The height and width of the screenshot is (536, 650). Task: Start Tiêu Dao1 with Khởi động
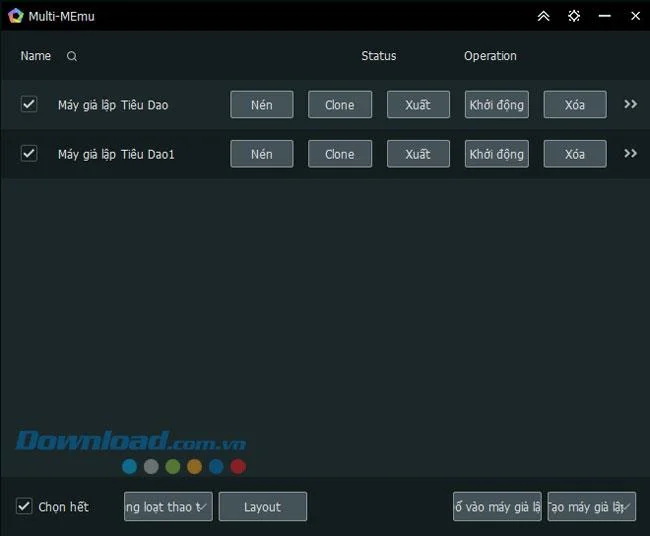pos(496,154)
